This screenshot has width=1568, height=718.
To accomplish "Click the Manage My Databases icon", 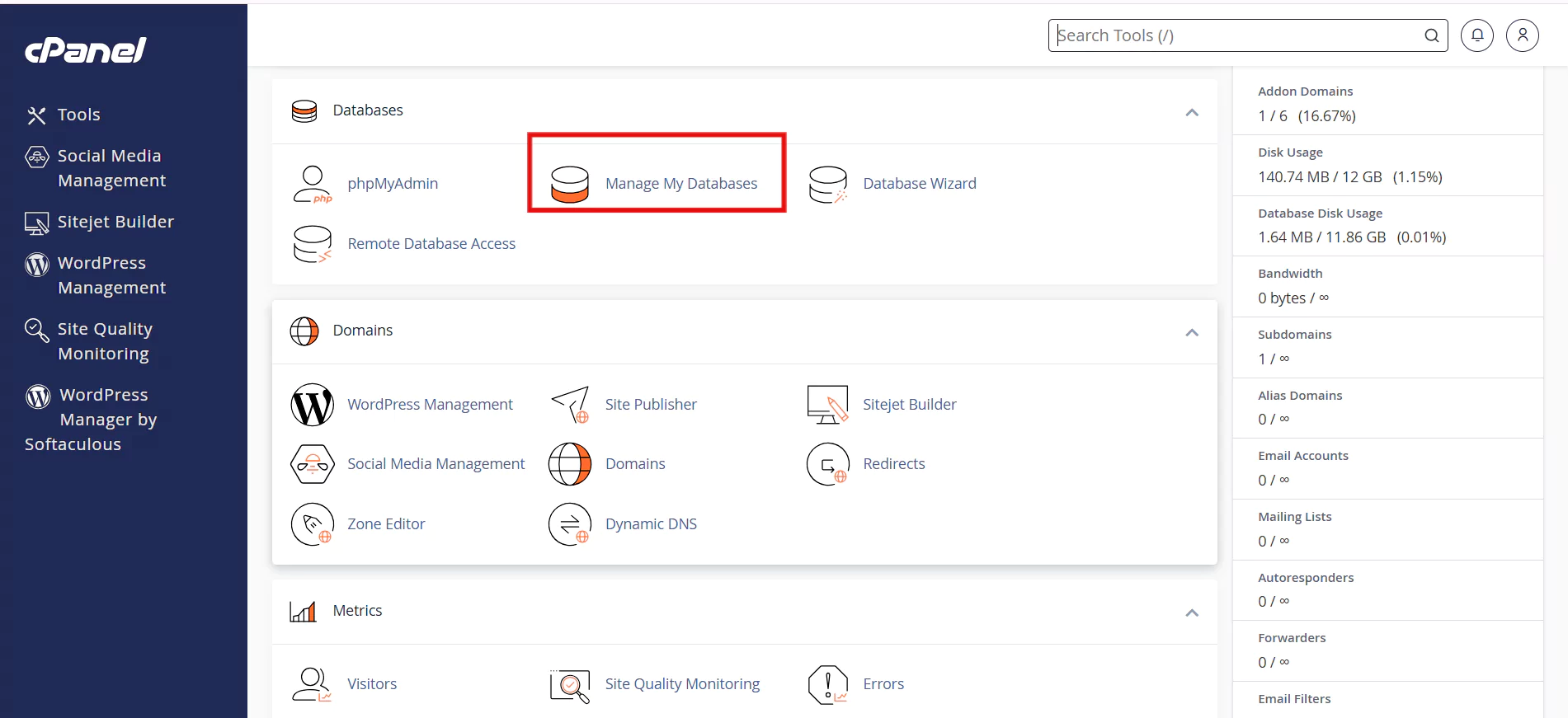I will (570, 185).
